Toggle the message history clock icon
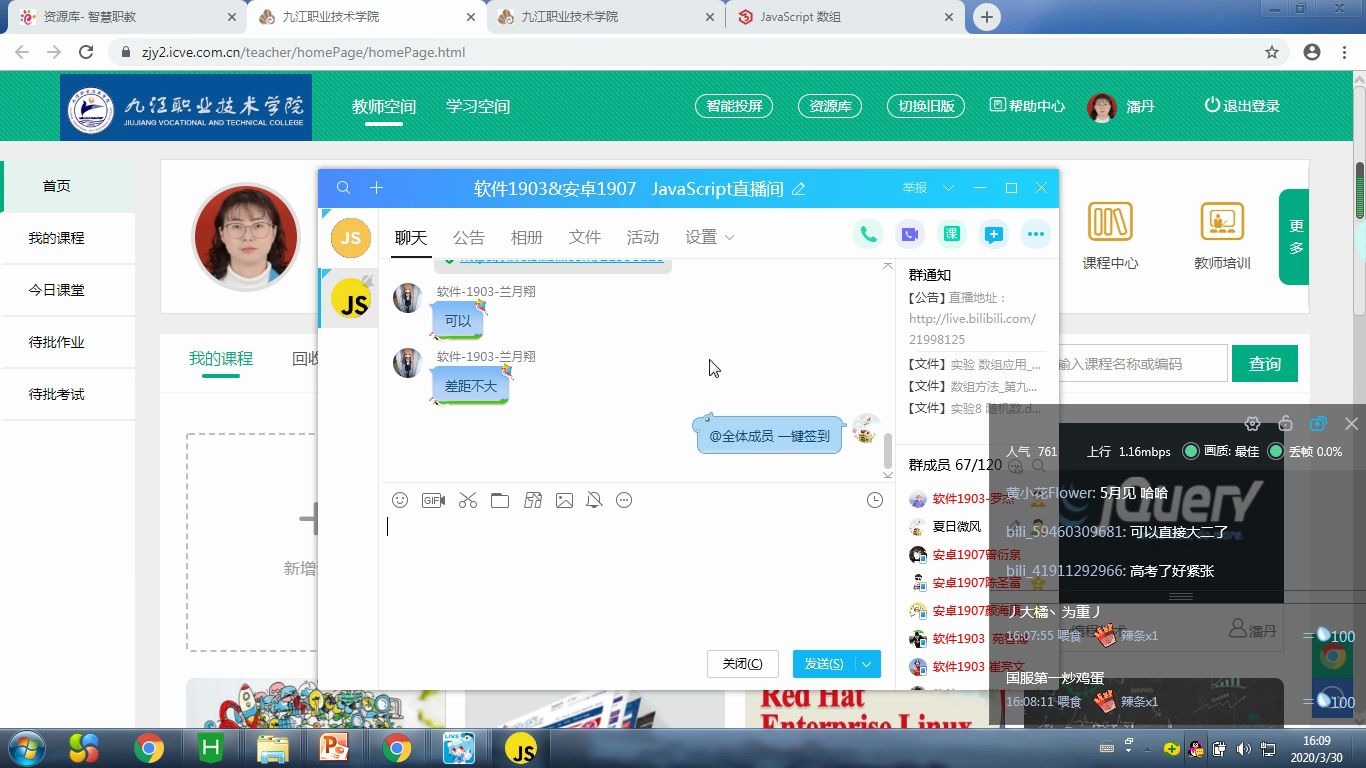 (x=874, y=500)
